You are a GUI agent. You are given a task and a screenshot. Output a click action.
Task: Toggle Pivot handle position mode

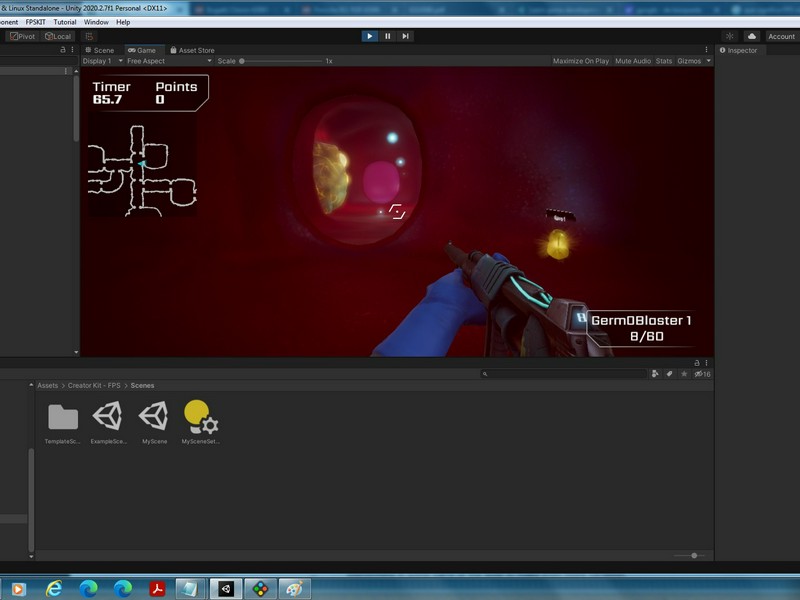point(22,36)
